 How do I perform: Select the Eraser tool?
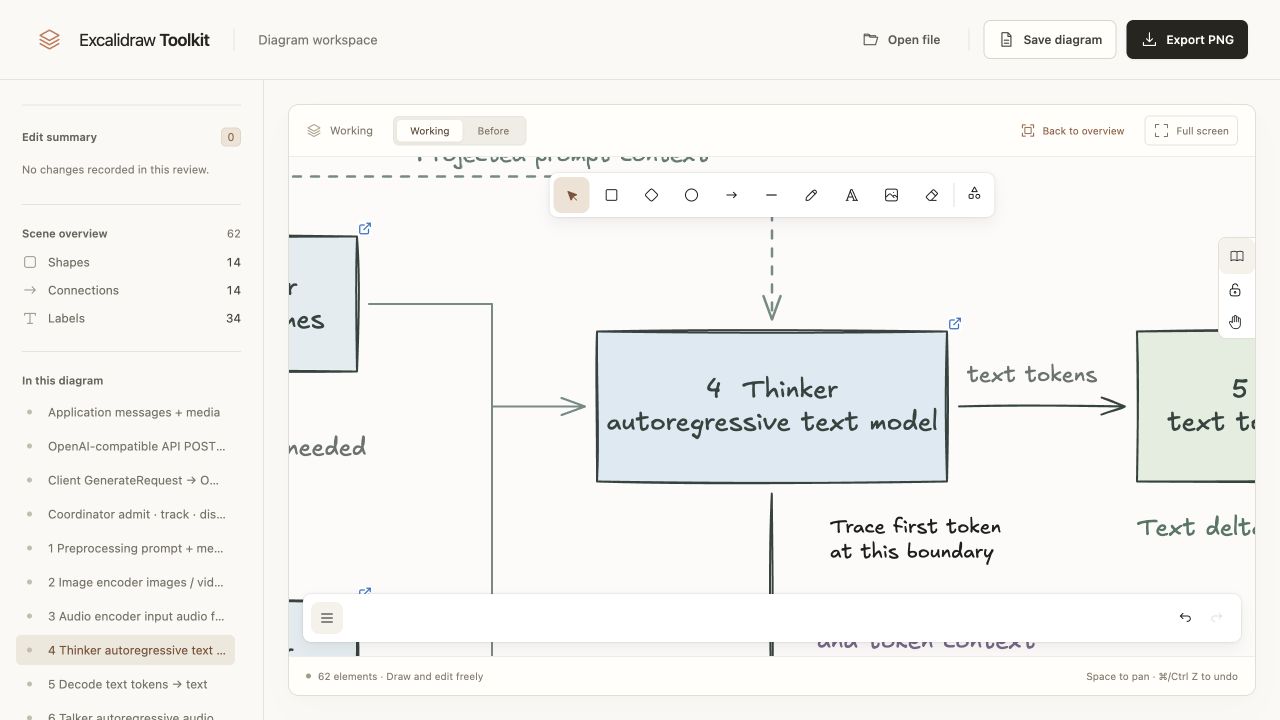(932, 195)
